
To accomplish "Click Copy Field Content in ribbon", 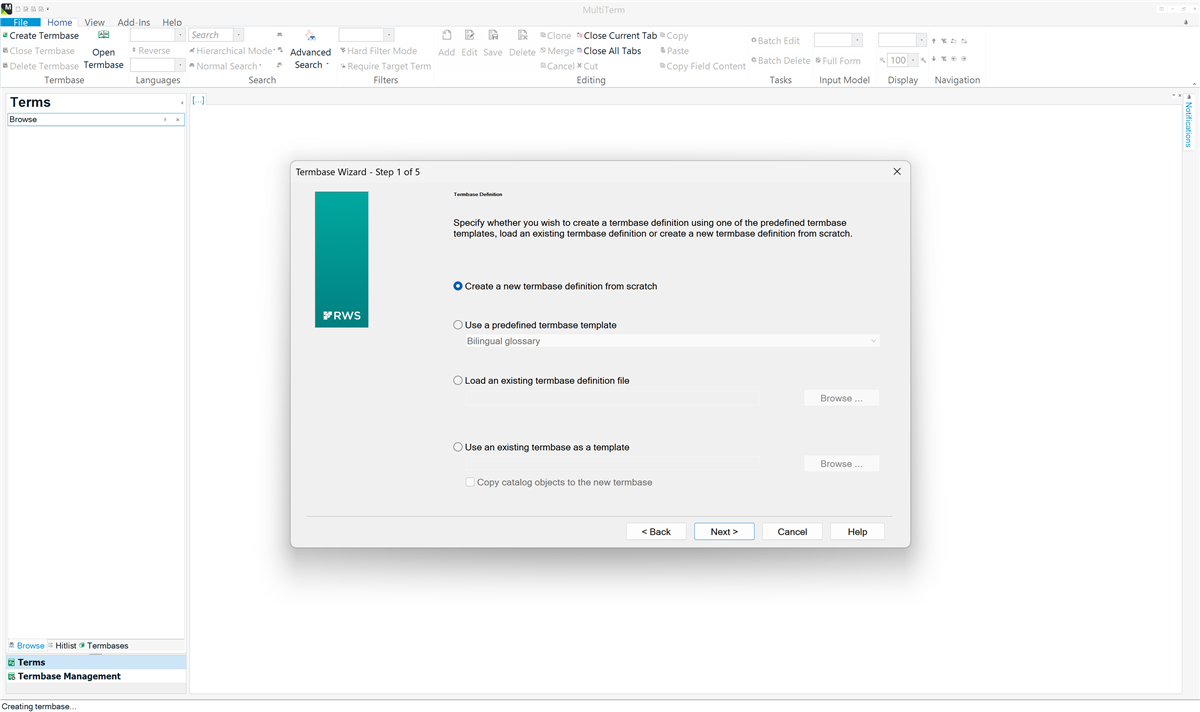I will (703, 66).
